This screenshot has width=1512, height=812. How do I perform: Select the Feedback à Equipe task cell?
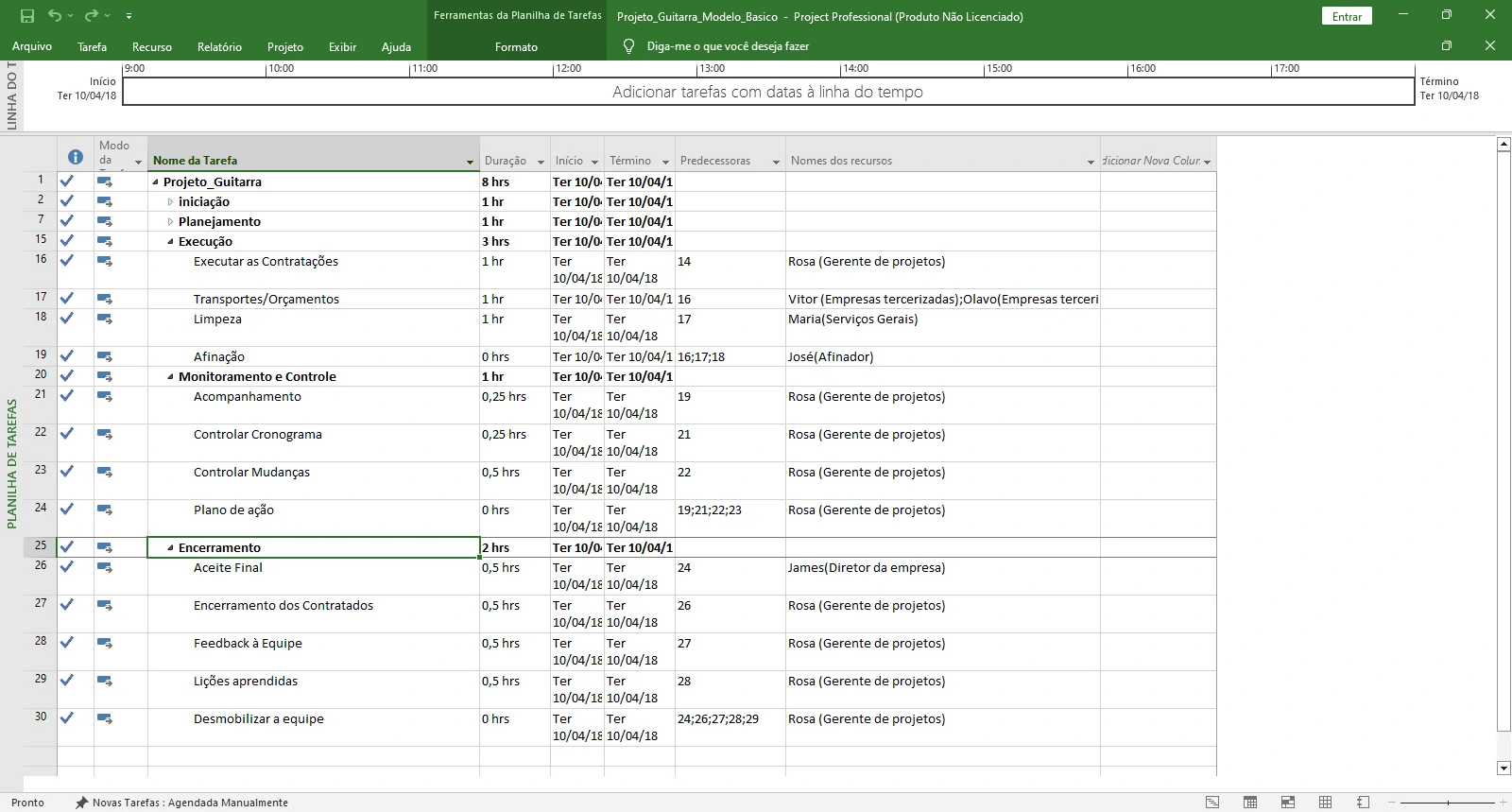[248, 644]
